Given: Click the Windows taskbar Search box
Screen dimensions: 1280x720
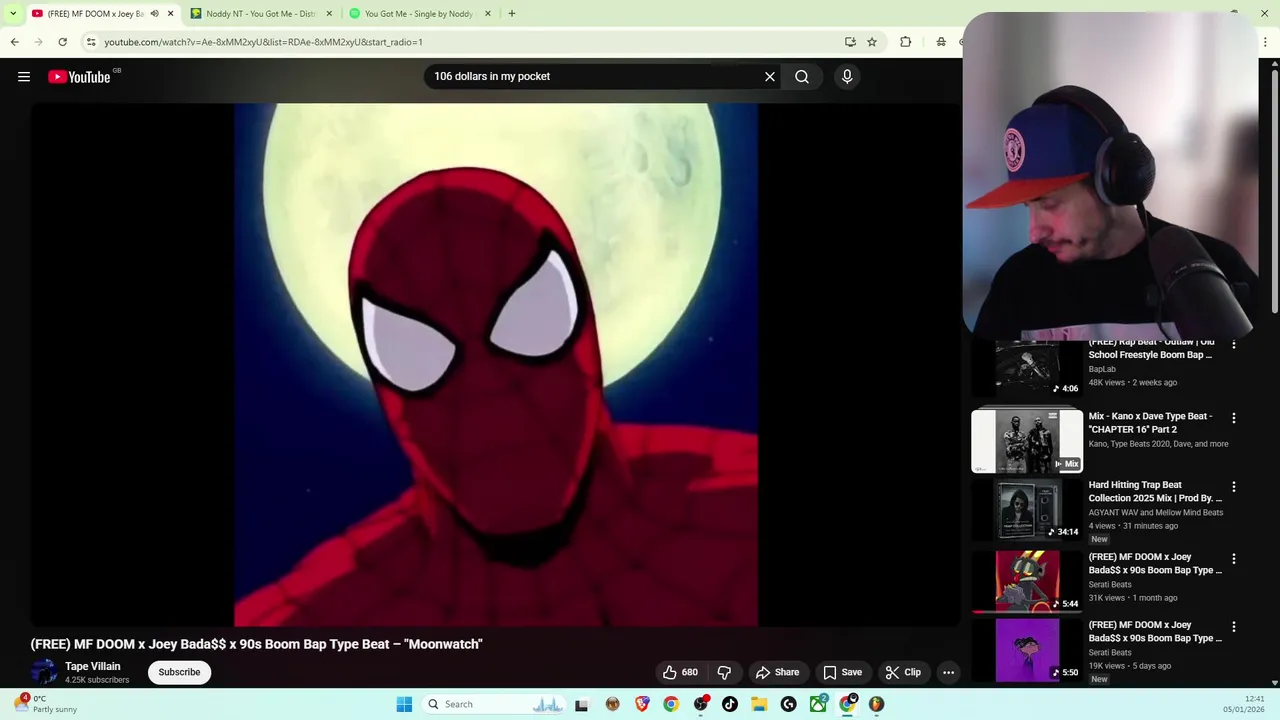Looking at the screenshot, I should pyautogui.click(x=492, y=704).
